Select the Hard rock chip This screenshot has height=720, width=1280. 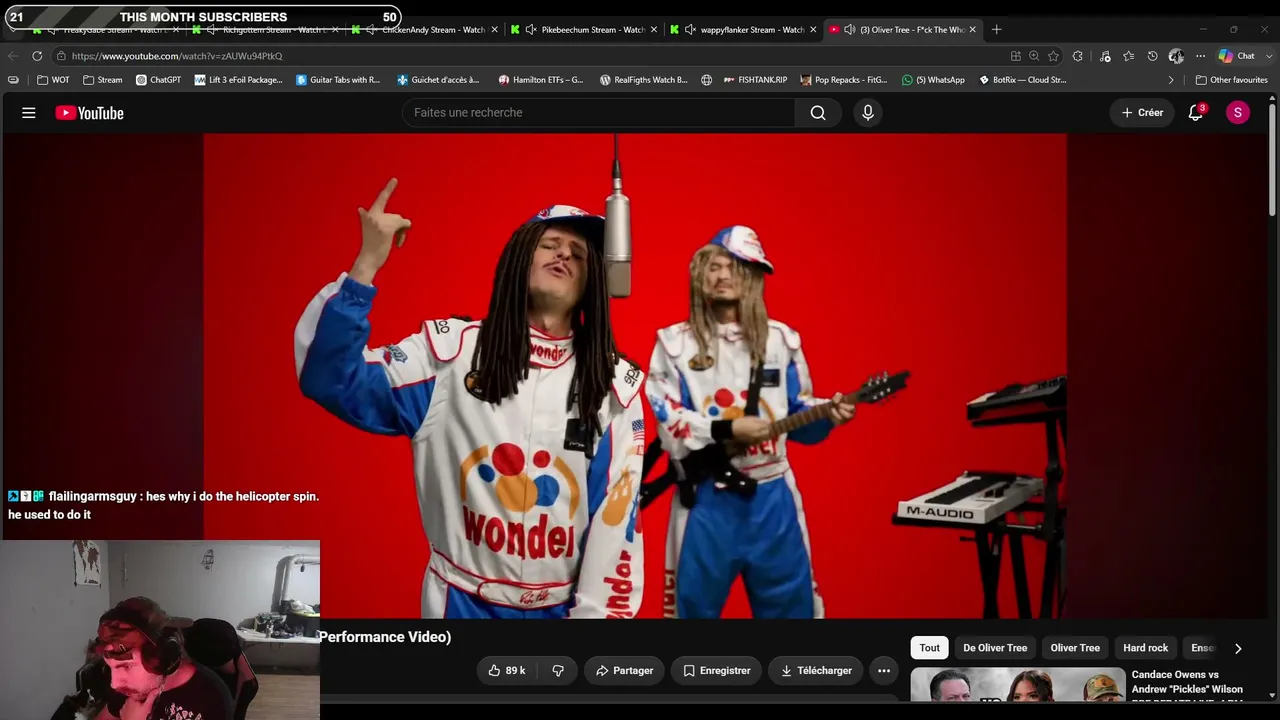click(1146, 648)
